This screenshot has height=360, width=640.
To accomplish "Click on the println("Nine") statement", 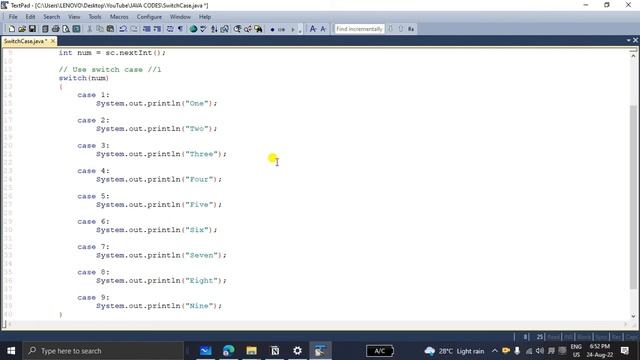I will [x=159, y=306].
